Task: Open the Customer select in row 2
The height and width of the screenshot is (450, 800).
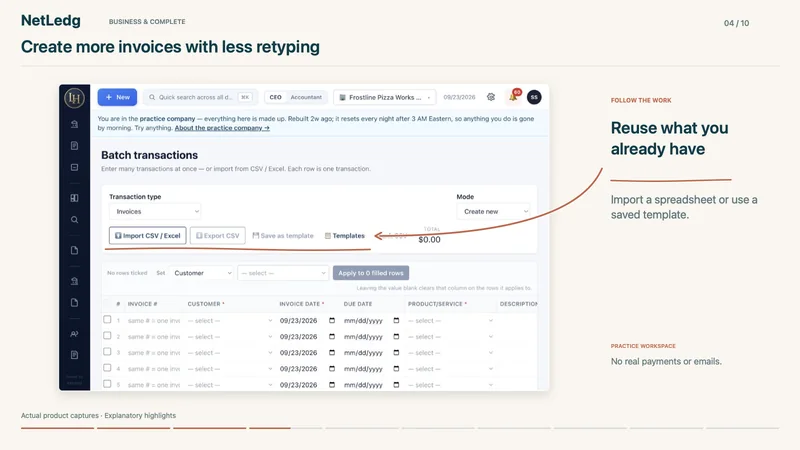Action: 230,337
